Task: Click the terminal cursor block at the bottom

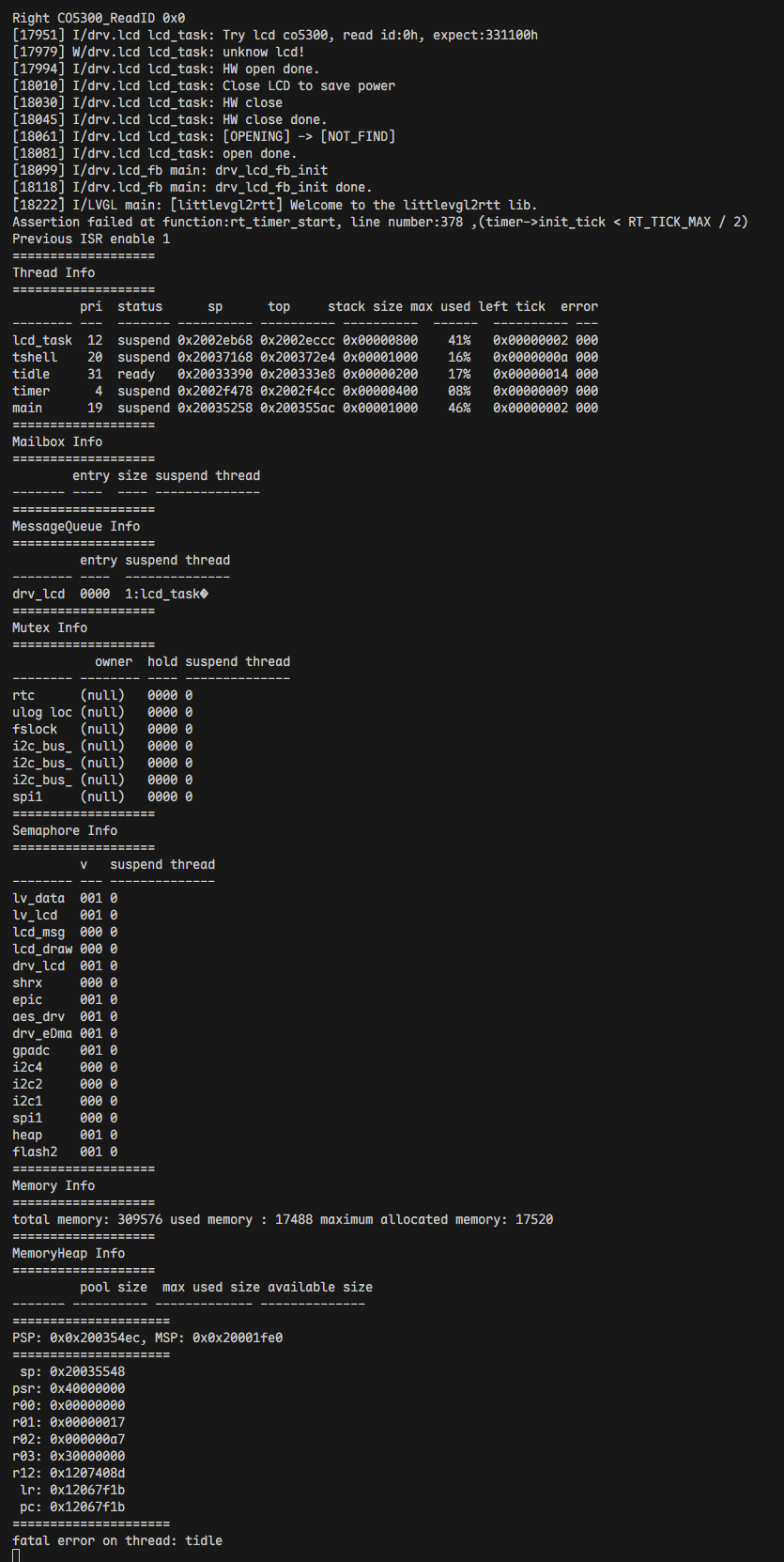Action: pos(16,1555)
